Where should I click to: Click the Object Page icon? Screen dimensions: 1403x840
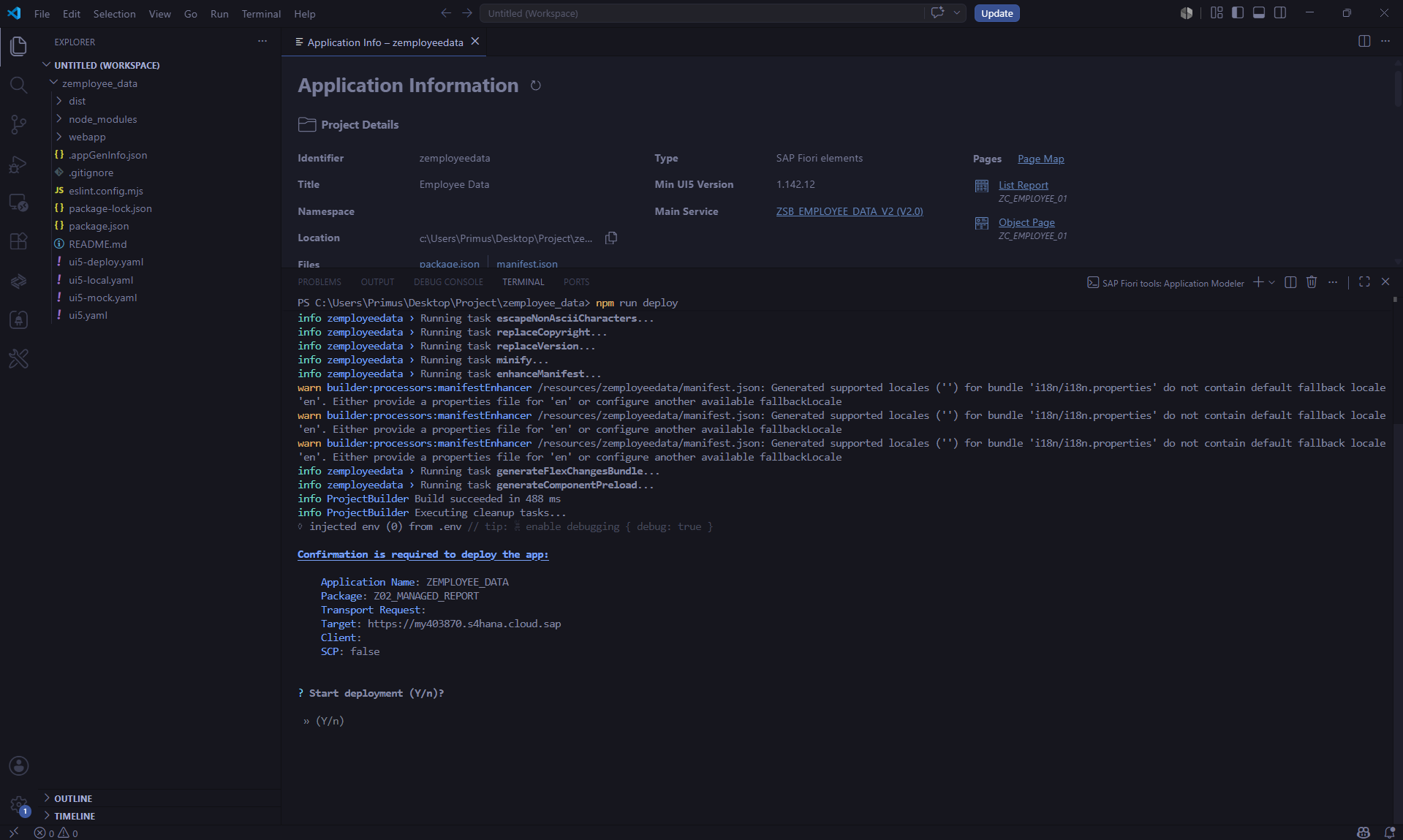point(982,223)
